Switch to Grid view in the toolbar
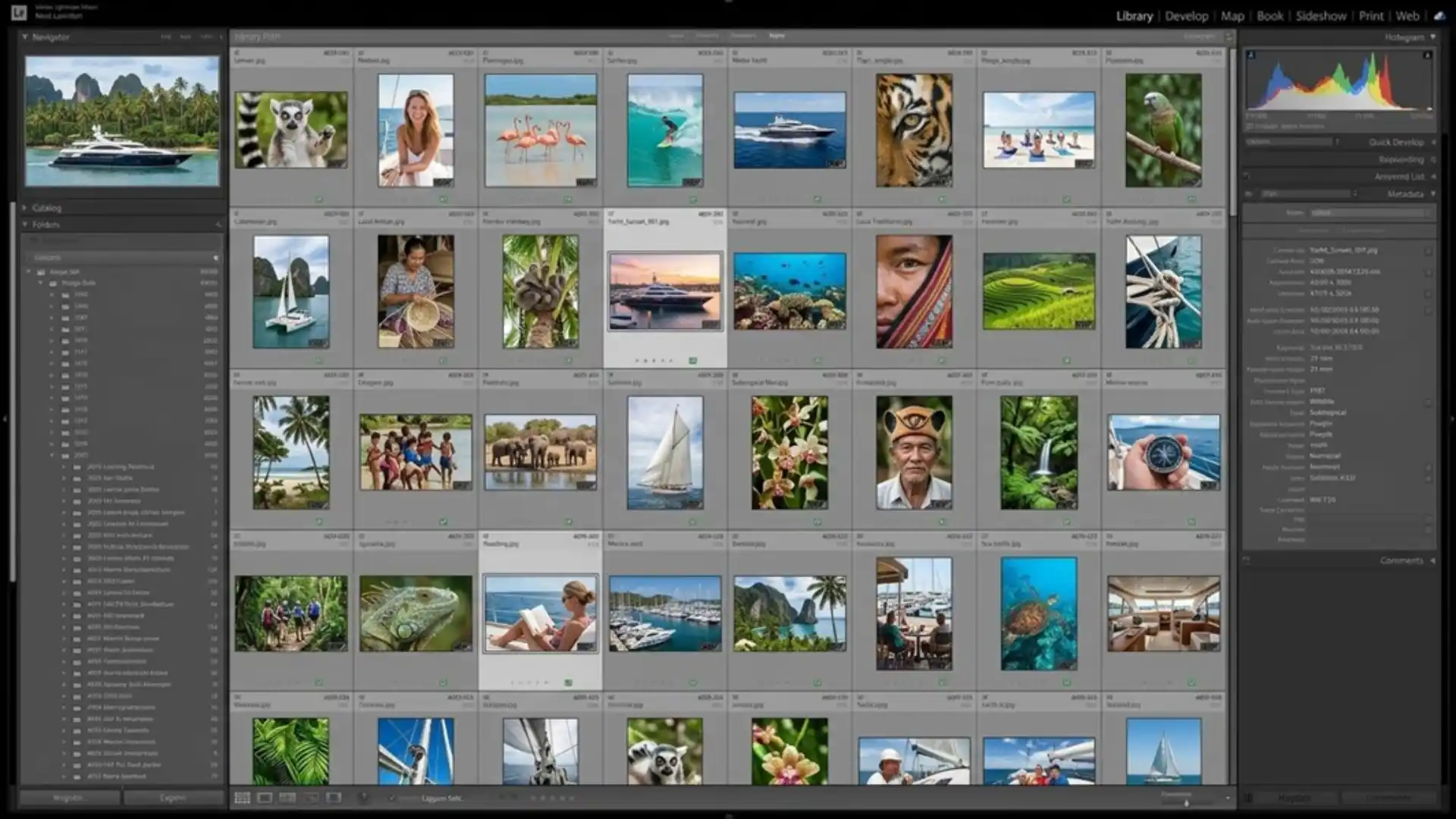1456x819 pixels. (x=242, y=798)
